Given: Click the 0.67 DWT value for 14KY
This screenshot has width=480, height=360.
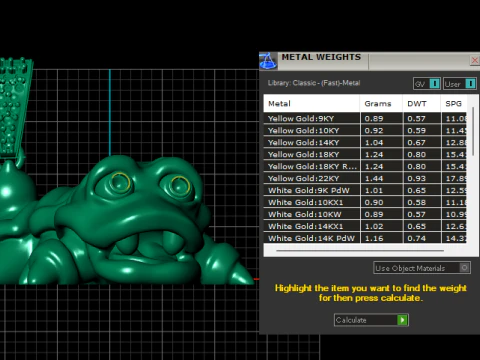Looking at the screenshot, I should coord(417,143).
